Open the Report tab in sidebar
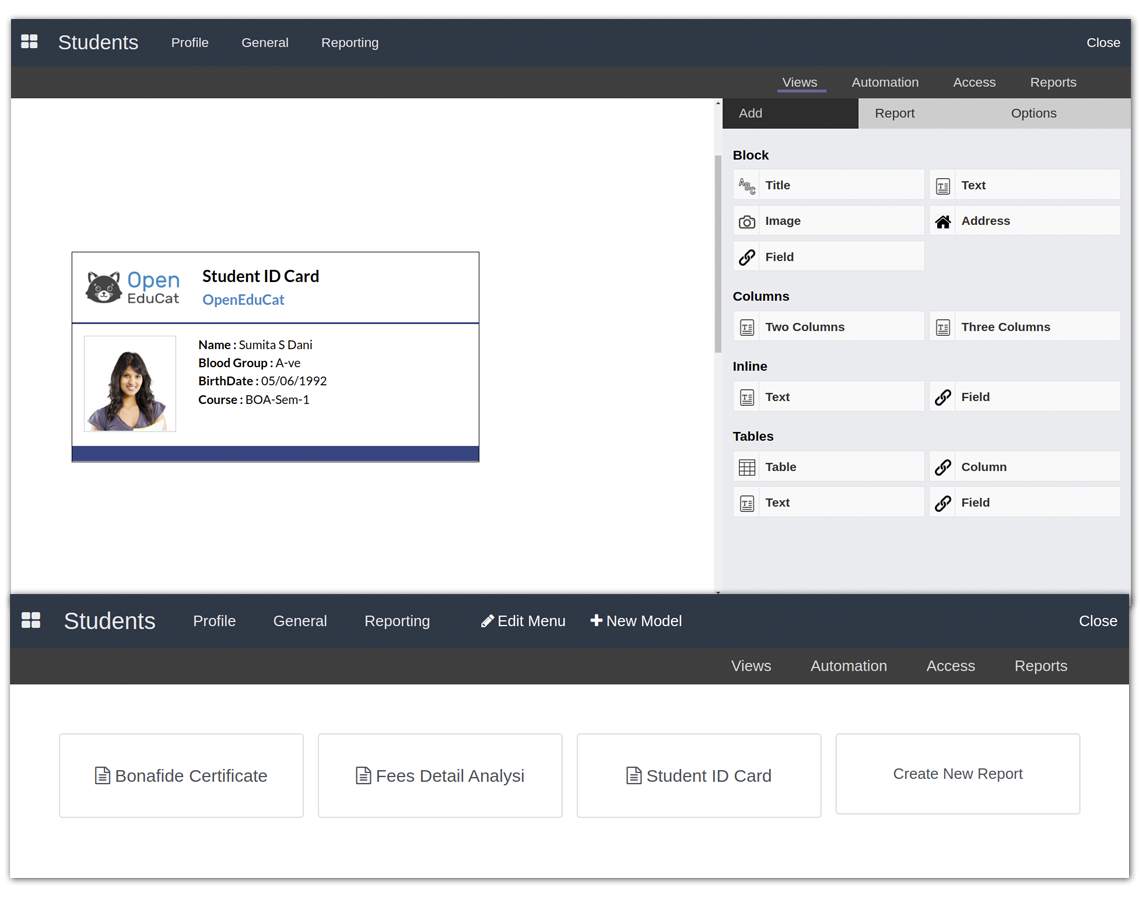 894,113
